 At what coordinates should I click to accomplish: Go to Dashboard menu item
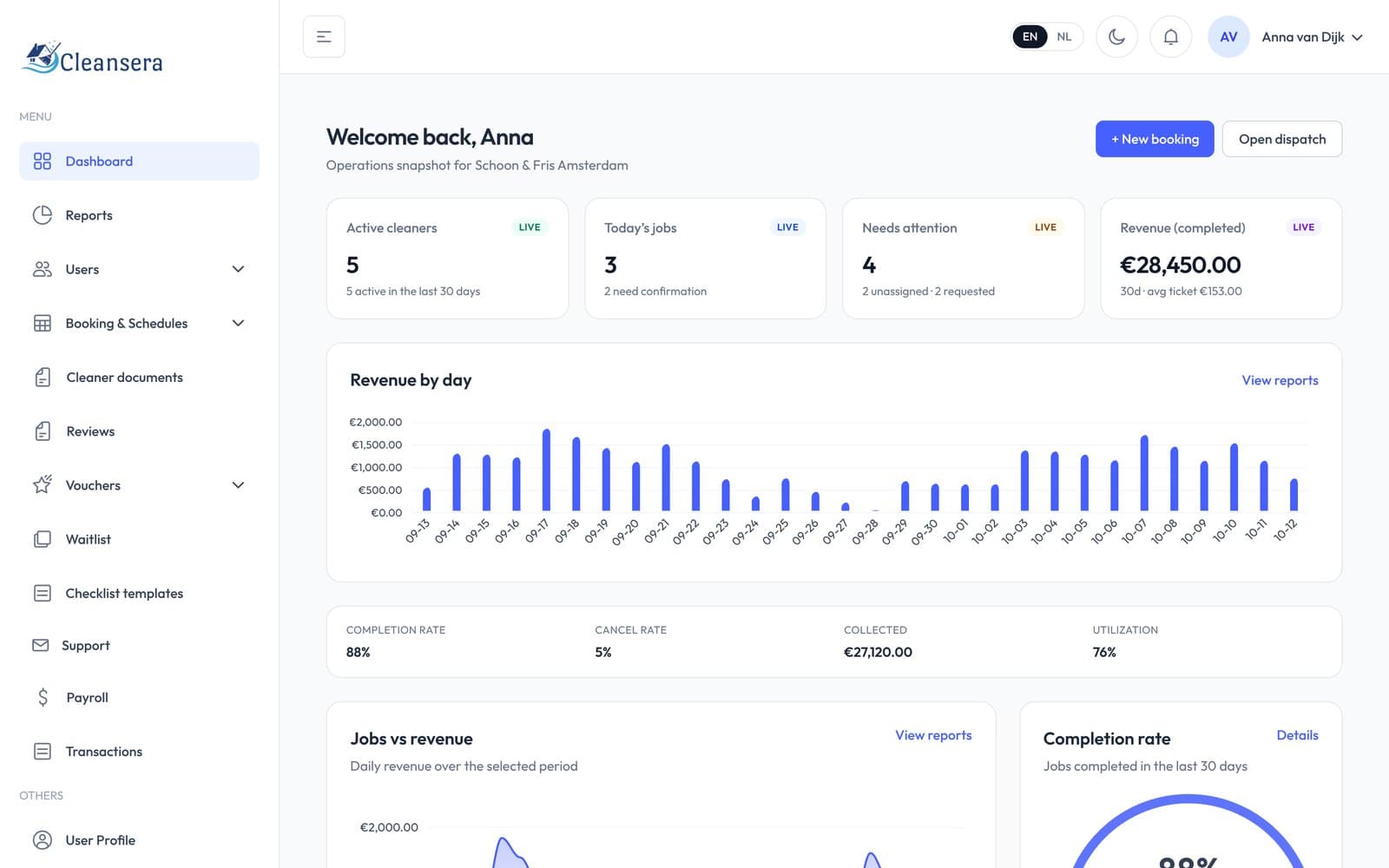[139, 161]
